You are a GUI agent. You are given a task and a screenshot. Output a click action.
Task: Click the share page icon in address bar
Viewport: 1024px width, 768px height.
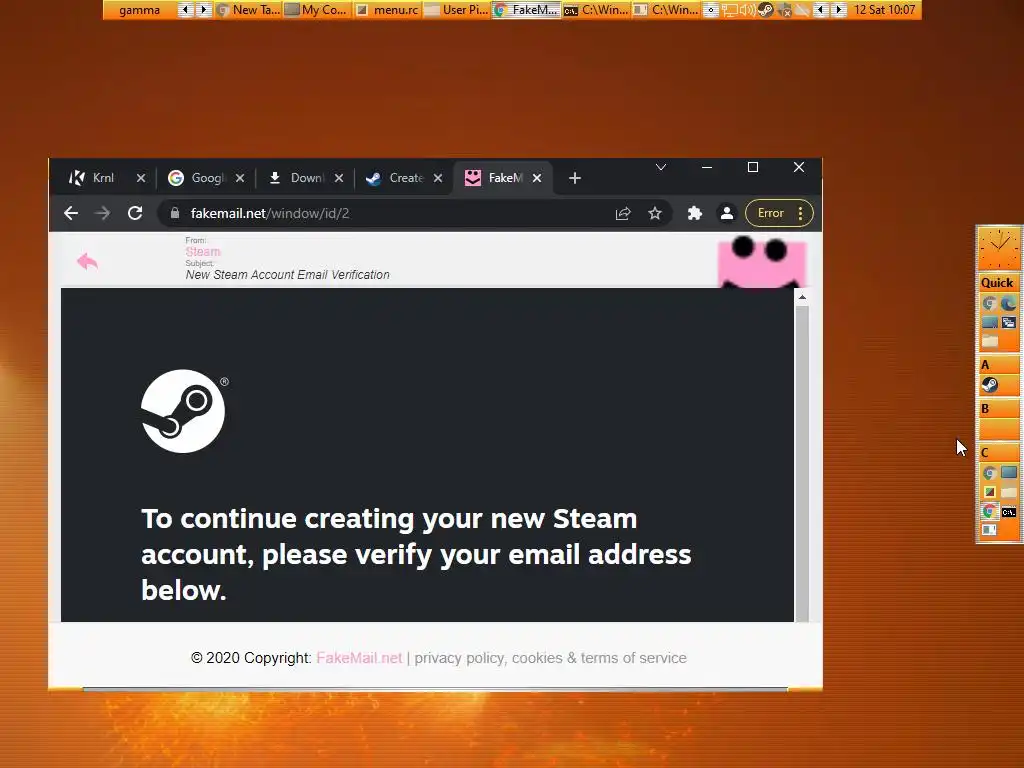pyautogui.click(x=623, y=213)
